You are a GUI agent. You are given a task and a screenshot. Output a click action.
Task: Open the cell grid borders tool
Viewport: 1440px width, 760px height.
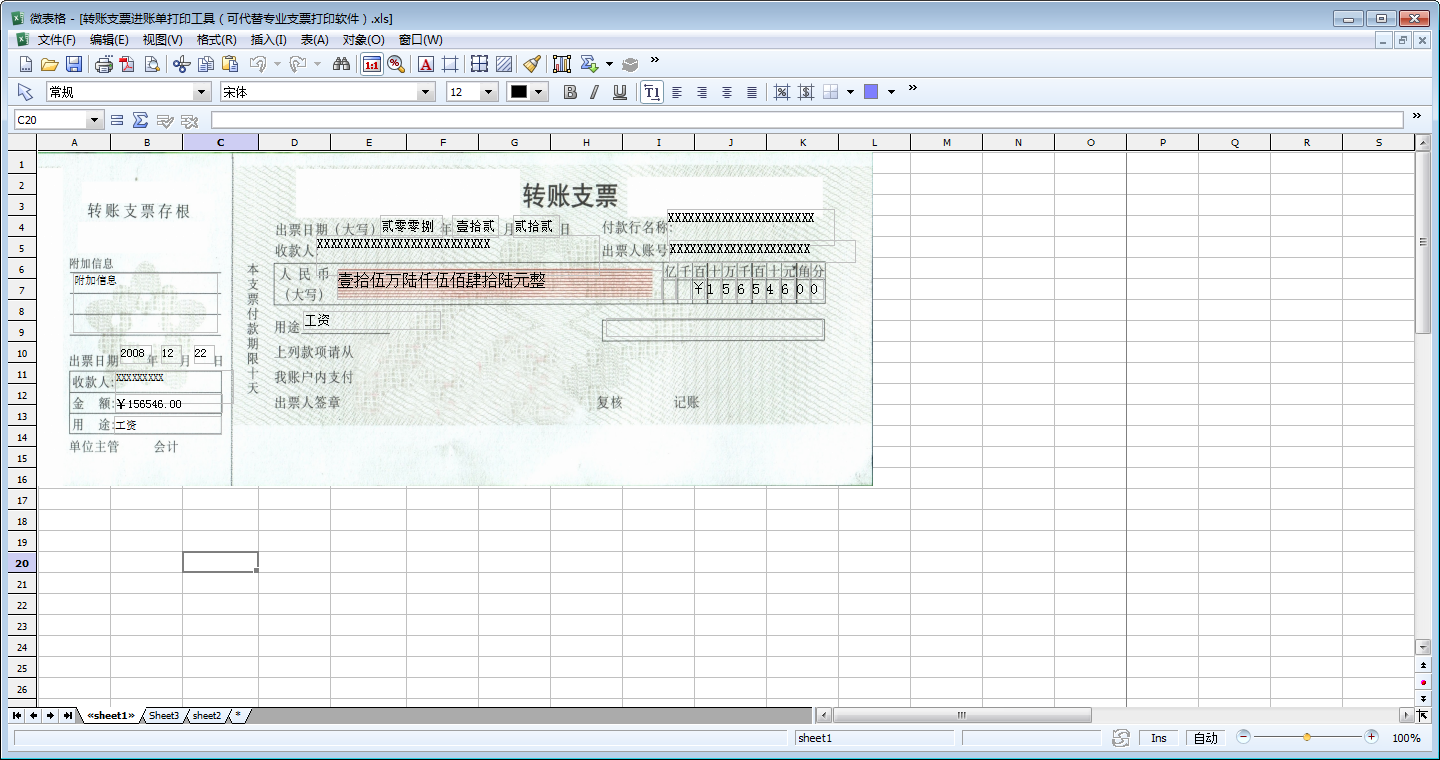(480, 64)
